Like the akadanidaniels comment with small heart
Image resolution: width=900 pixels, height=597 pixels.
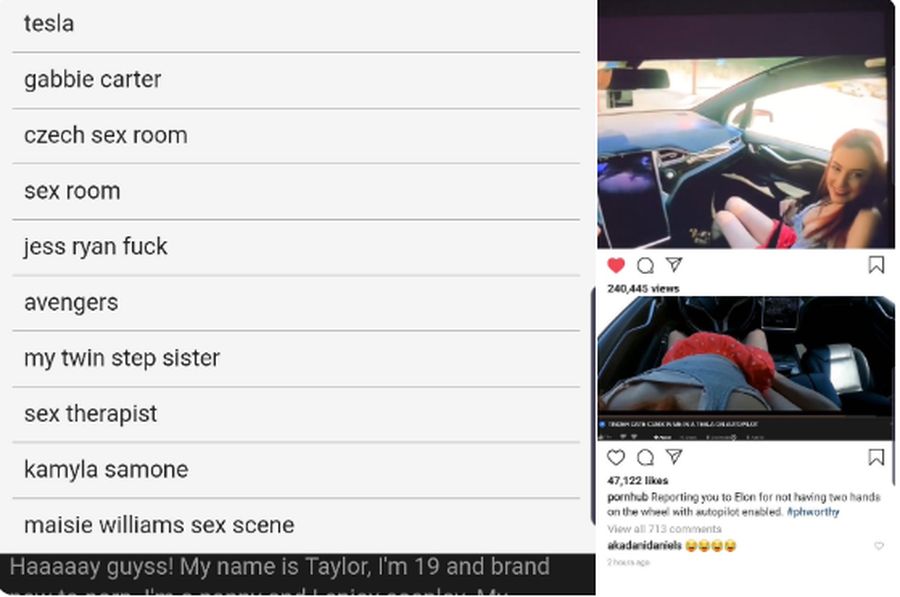tap(879, 546)
